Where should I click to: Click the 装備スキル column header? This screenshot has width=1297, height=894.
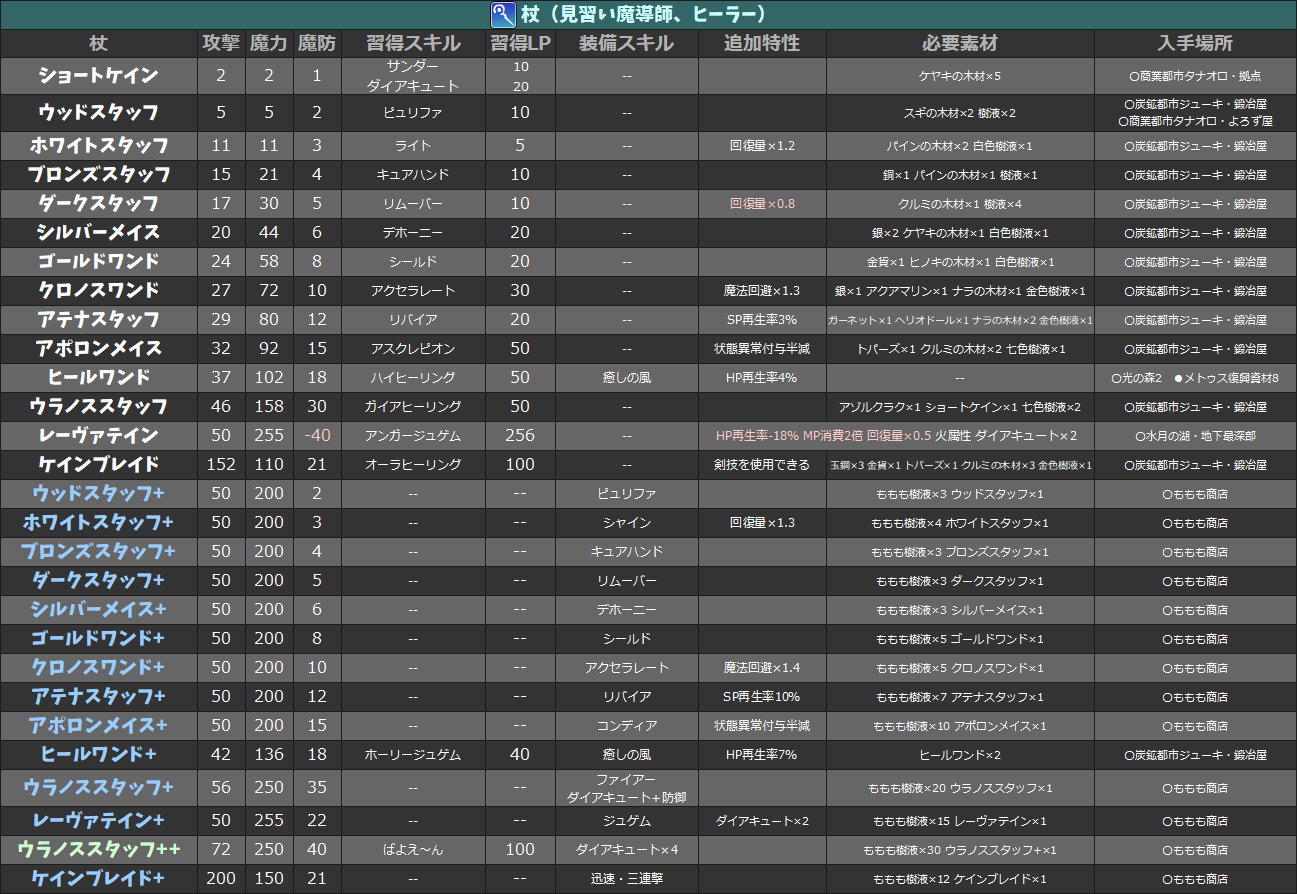[x=626, y=44]
